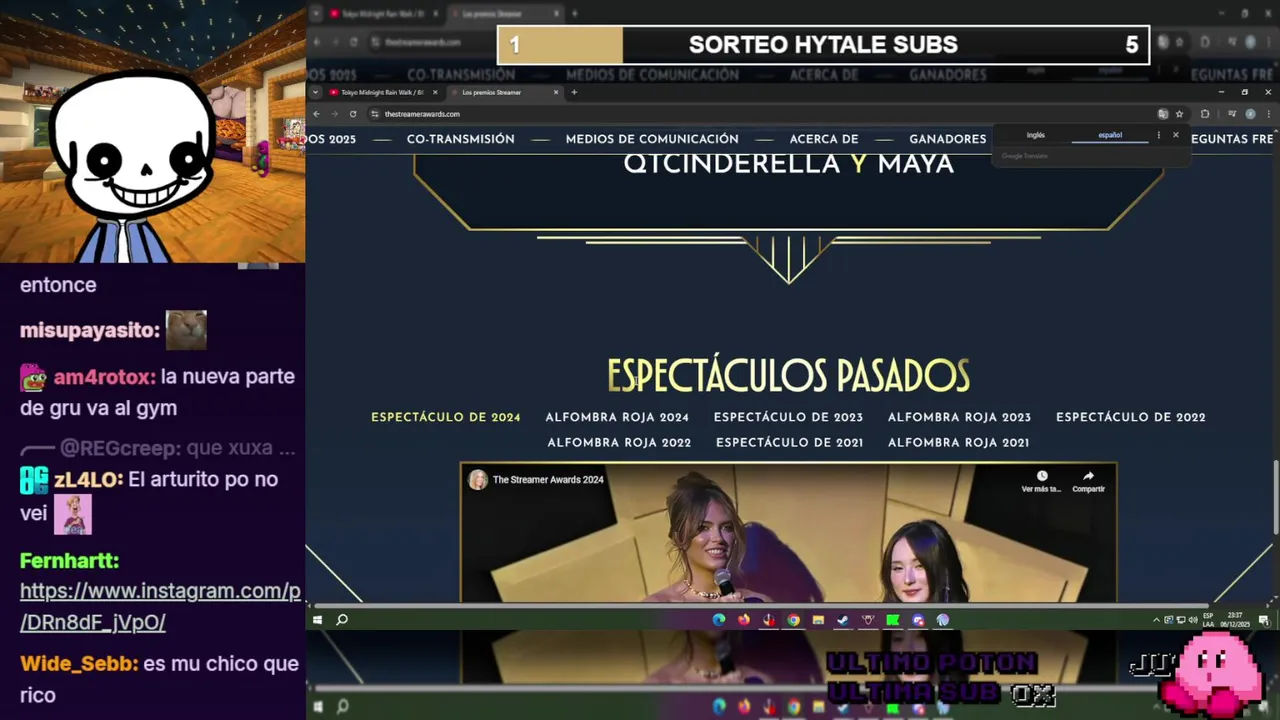Image resolution: width=1280 pixels, height=720 pixels.
Task: Switch to the Tokyo Midnight Rain Walk tab
Action: pos(384,92)
